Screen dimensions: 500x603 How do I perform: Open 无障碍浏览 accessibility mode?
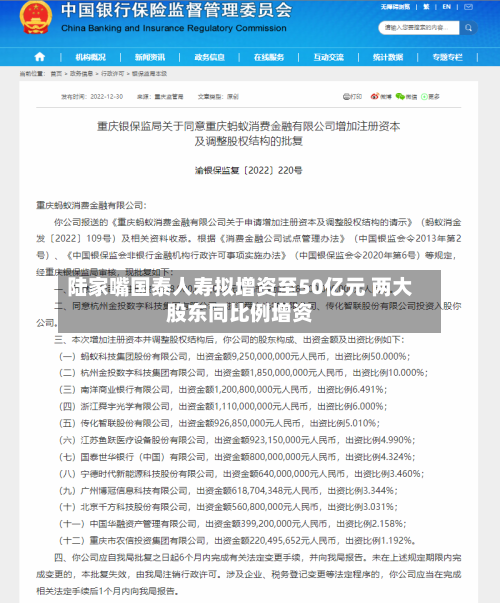coord(395,7)
